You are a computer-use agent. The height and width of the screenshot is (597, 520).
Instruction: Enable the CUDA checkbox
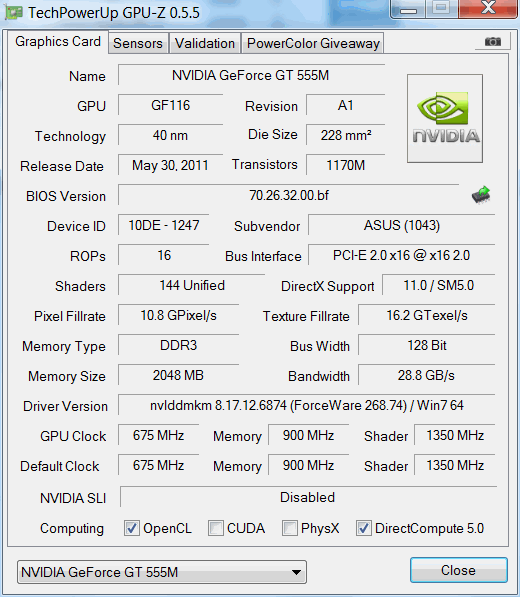pos(215,528)
